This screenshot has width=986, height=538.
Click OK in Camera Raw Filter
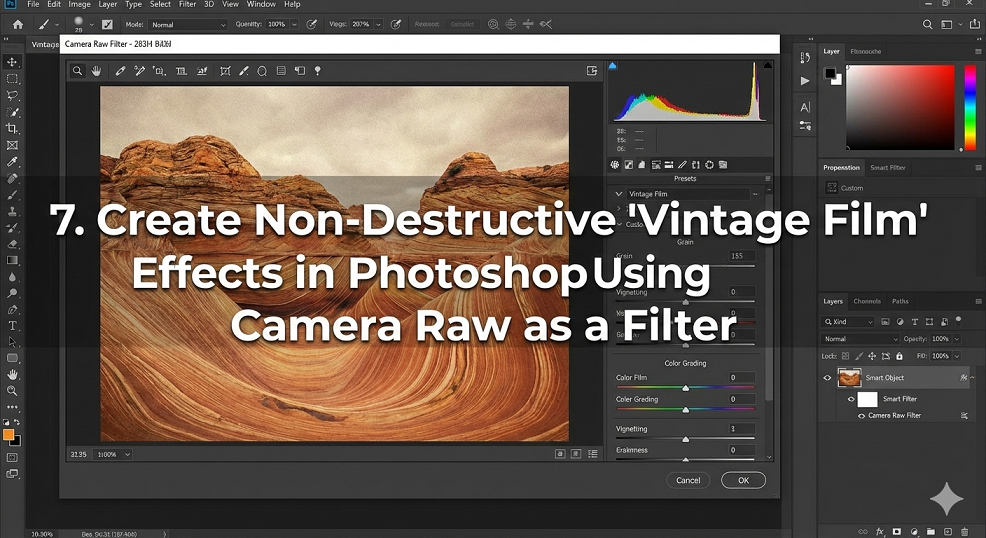(743, 480)
